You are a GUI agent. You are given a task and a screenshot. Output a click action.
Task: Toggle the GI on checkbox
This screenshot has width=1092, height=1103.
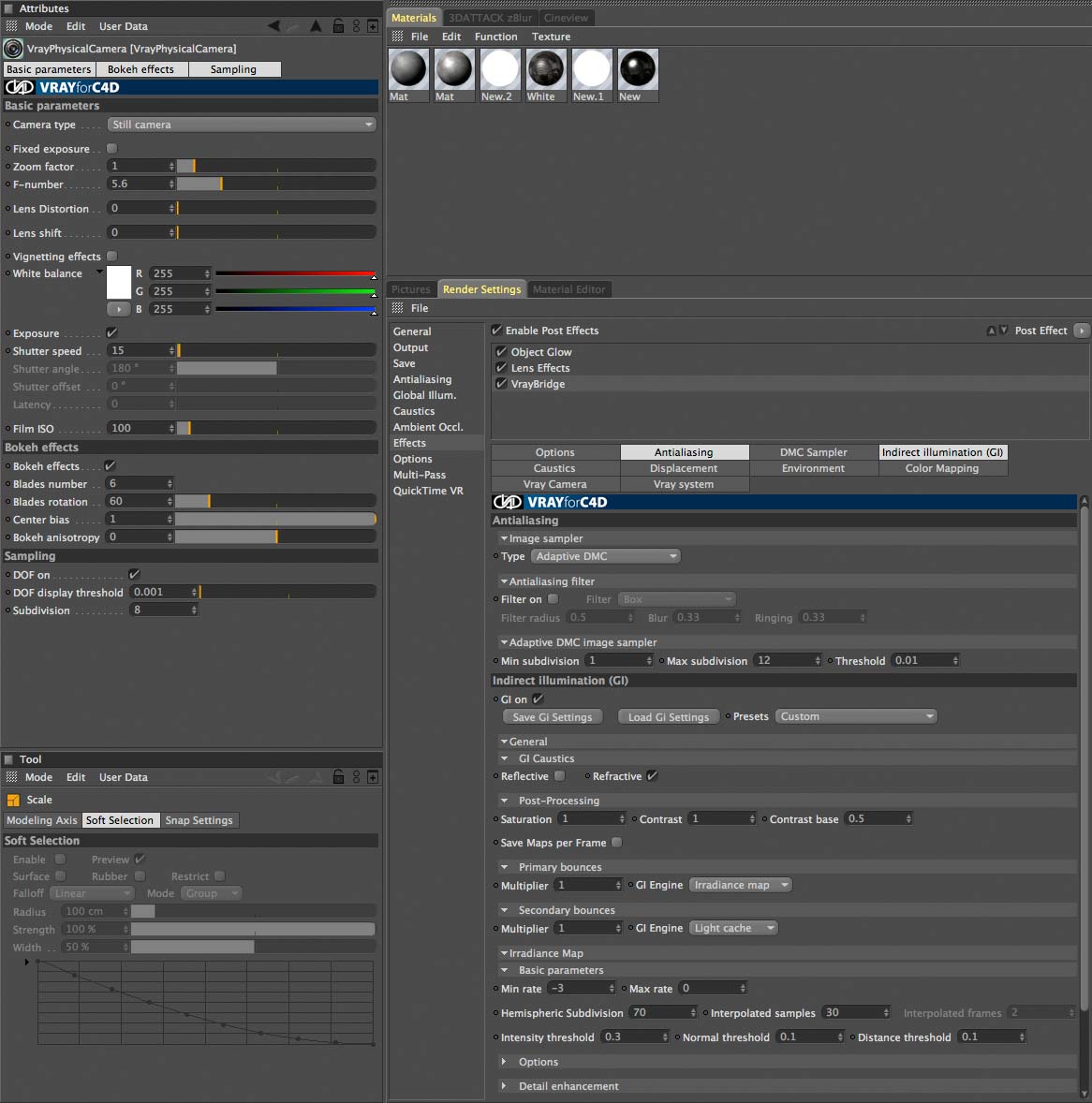[539, 699]
